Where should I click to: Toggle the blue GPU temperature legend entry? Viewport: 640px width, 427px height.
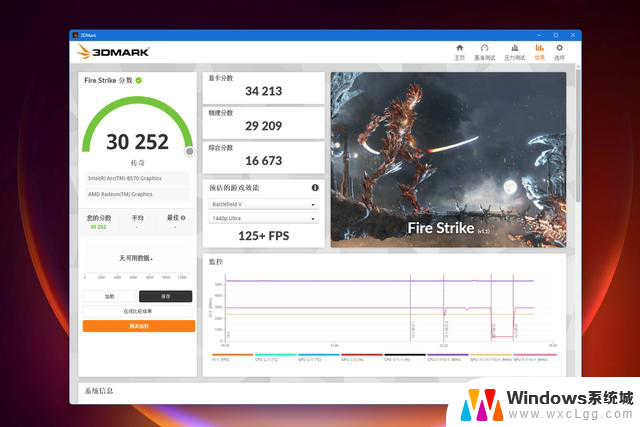pos(318,357)
